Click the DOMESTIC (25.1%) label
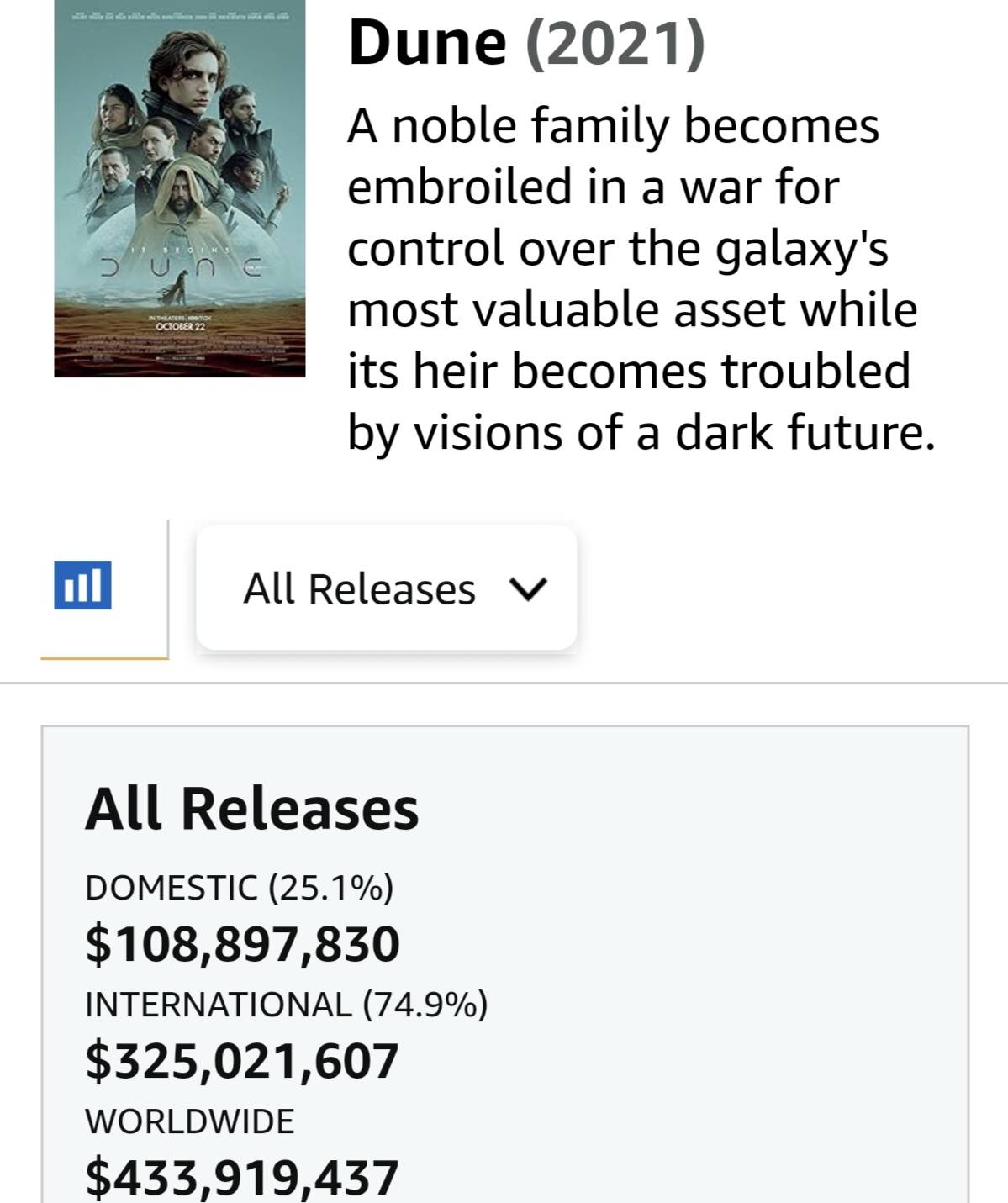 239,888
